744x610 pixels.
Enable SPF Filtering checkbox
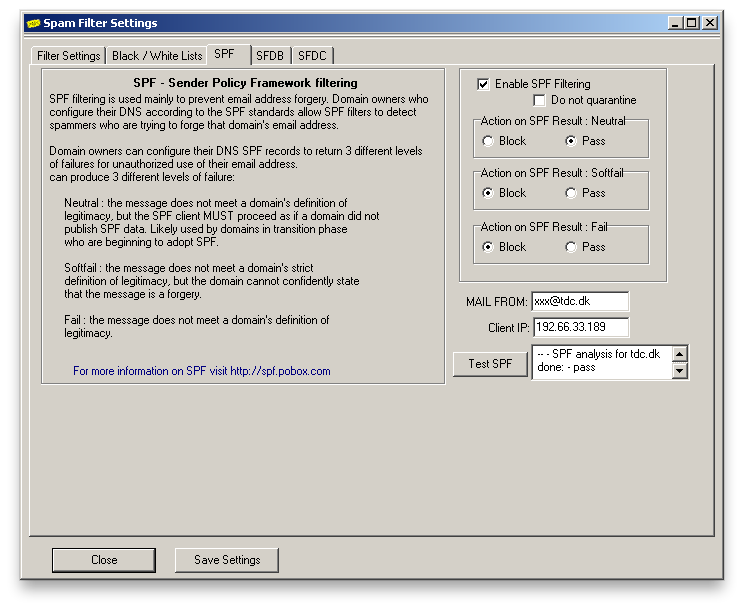(484, 84)
